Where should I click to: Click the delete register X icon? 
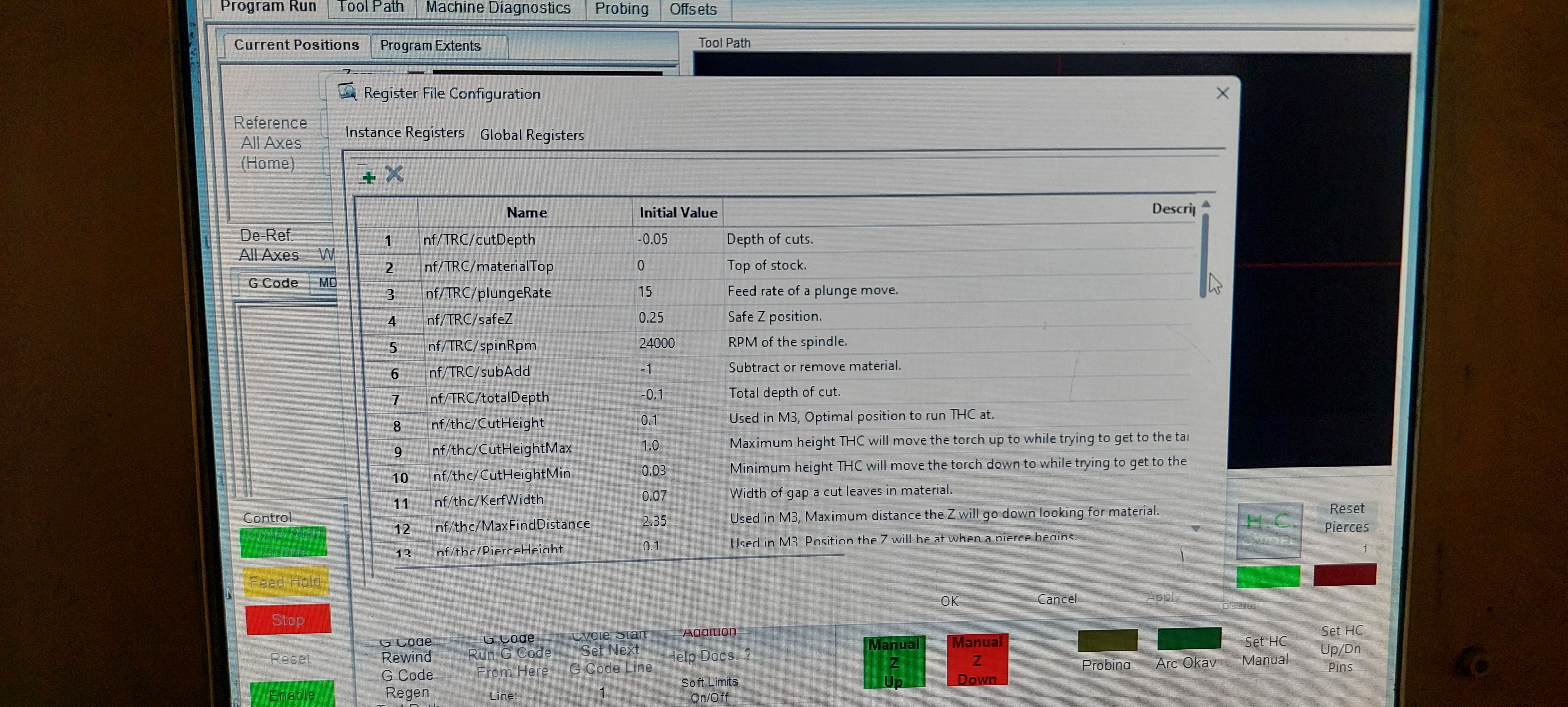394,174
